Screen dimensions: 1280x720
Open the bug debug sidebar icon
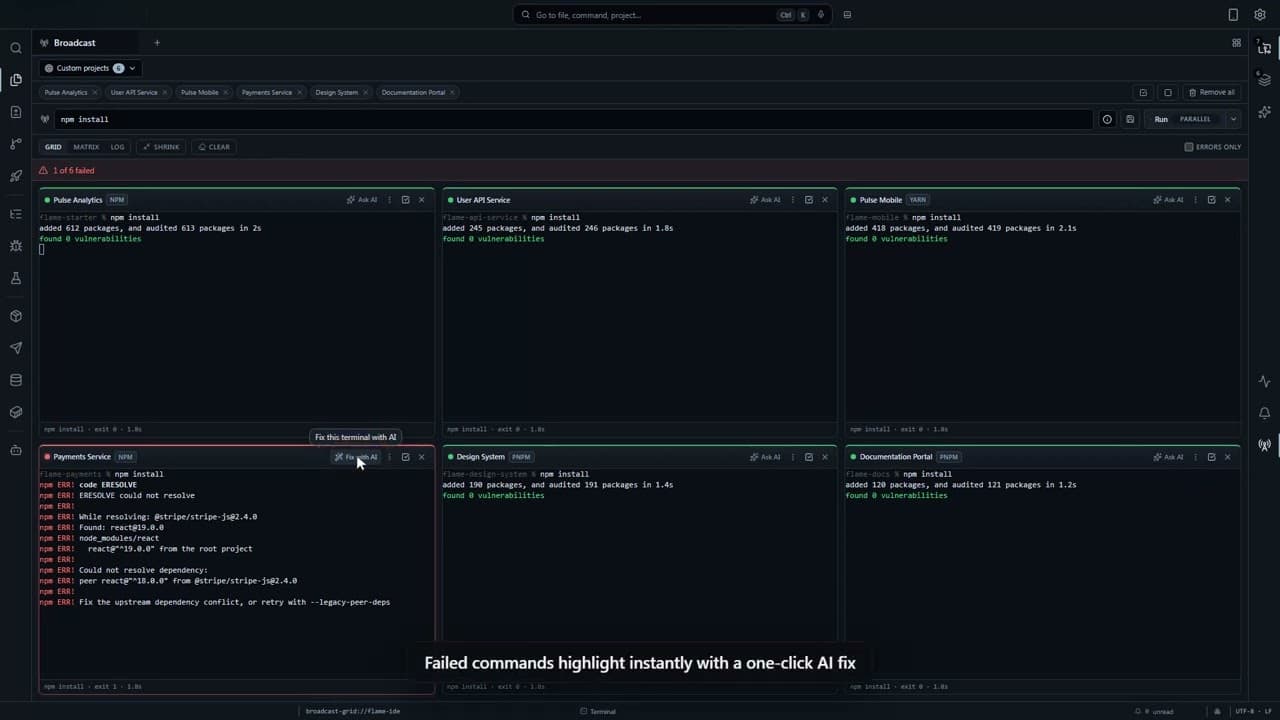click(15, 246)
